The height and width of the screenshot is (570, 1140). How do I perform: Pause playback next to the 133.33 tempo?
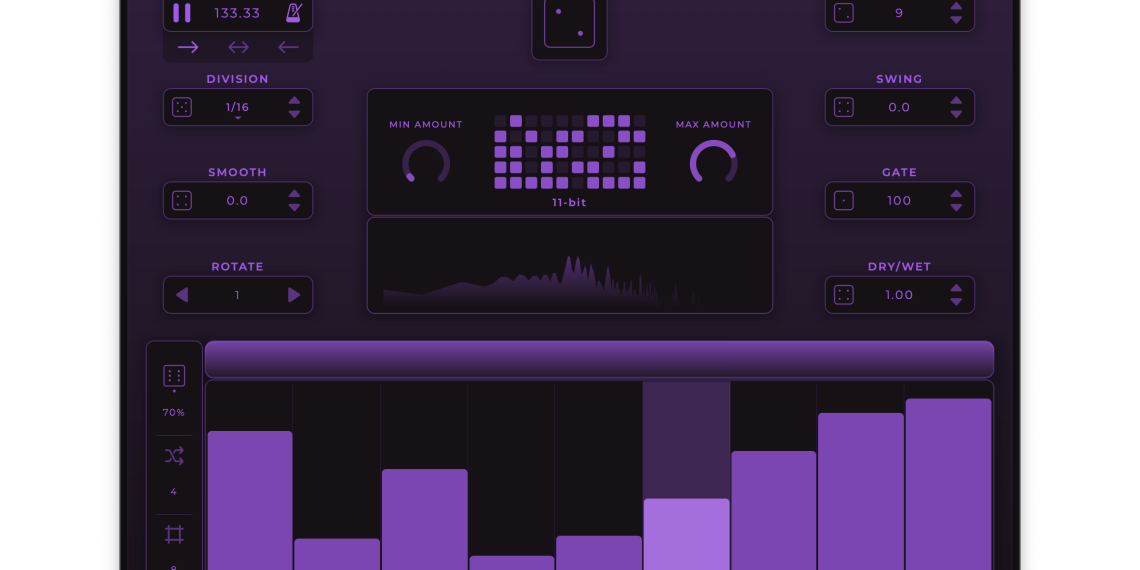[x=182, y=13]
